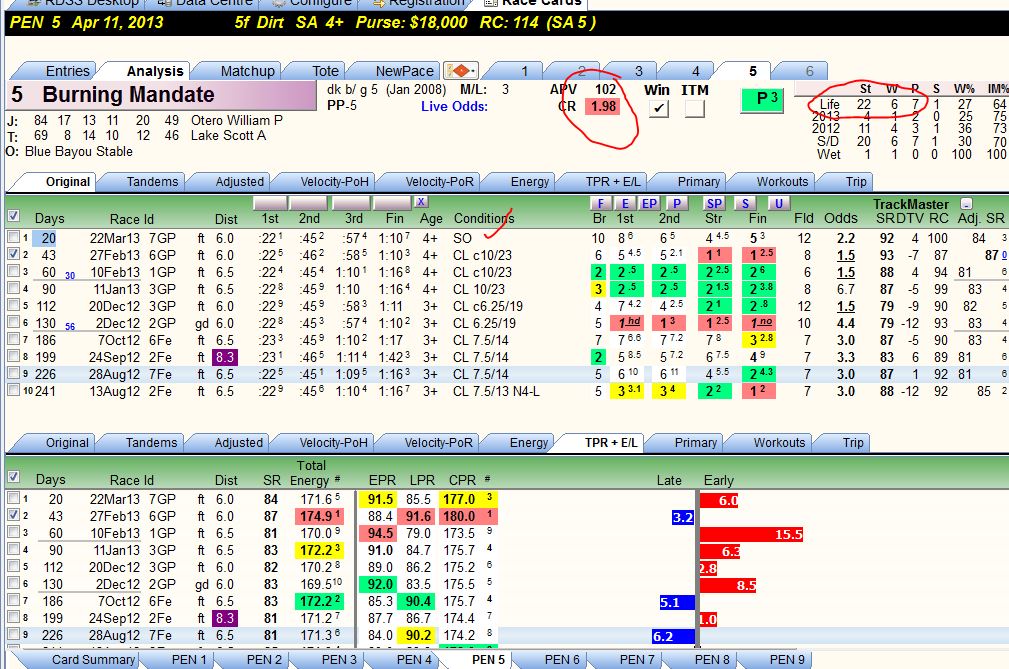
Task: Check the 22Mar13 7GP row in upper table
Action: coord(13,237)
